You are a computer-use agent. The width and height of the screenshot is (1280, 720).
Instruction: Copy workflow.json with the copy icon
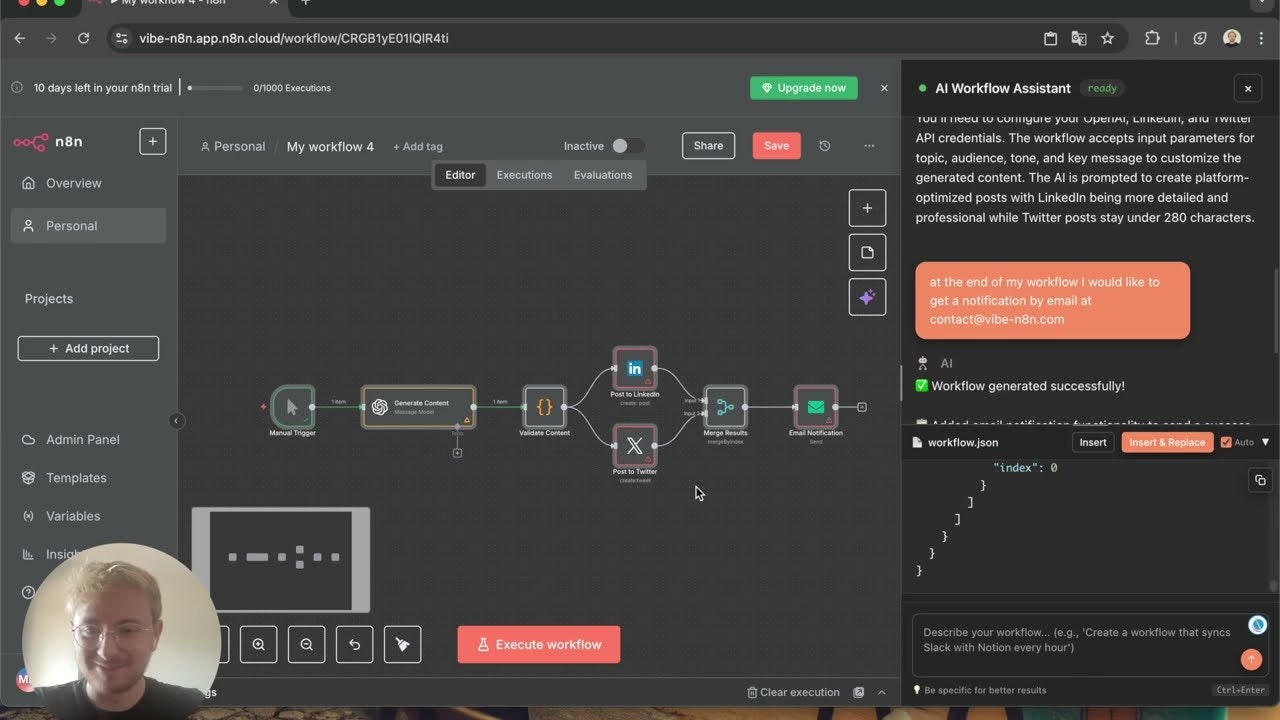[x=1260, y=480]
